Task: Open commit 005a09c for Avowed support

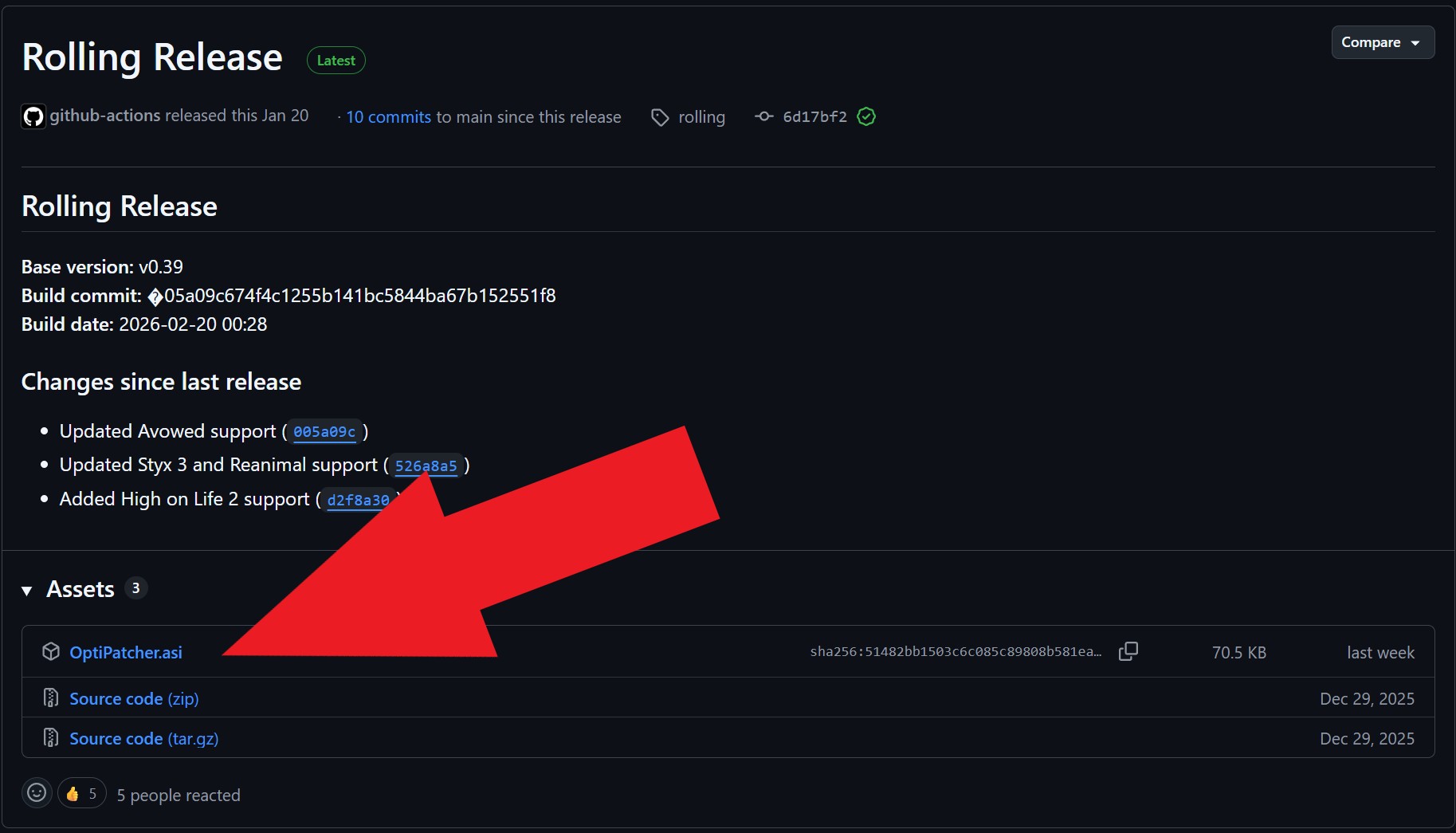Action: pos(324,432)
